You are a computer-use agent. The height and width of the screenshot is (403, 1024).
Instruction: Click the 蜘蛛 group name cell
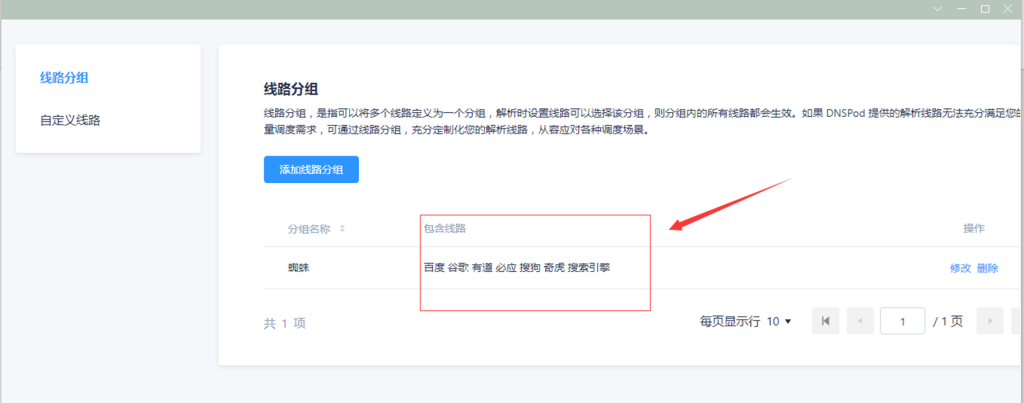click(300, 268)
